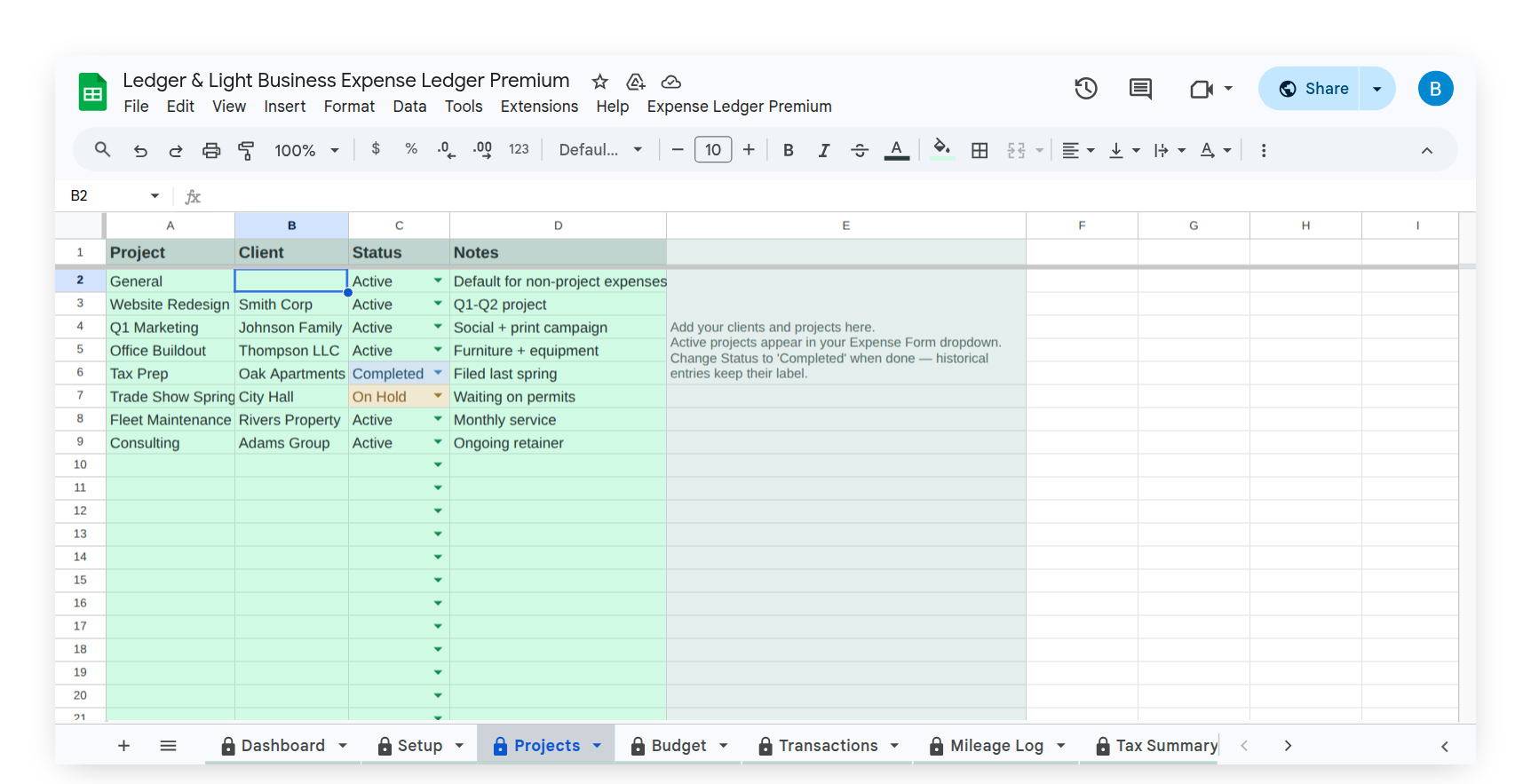Open the all sheets list icon
Viewport: 1531px width, 784px height.
(169, 746)
